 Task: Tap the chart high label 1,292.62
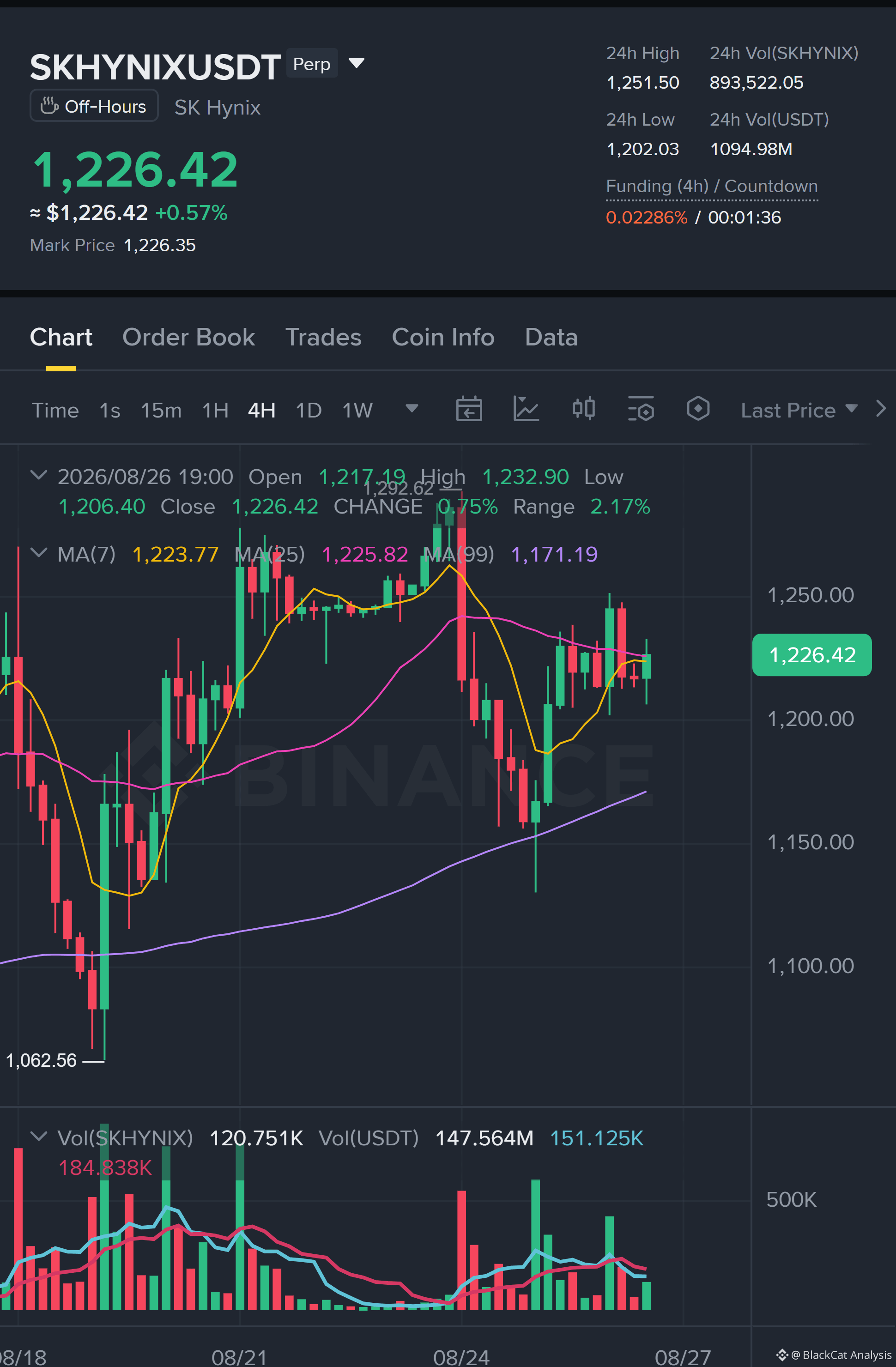point(399,488)
